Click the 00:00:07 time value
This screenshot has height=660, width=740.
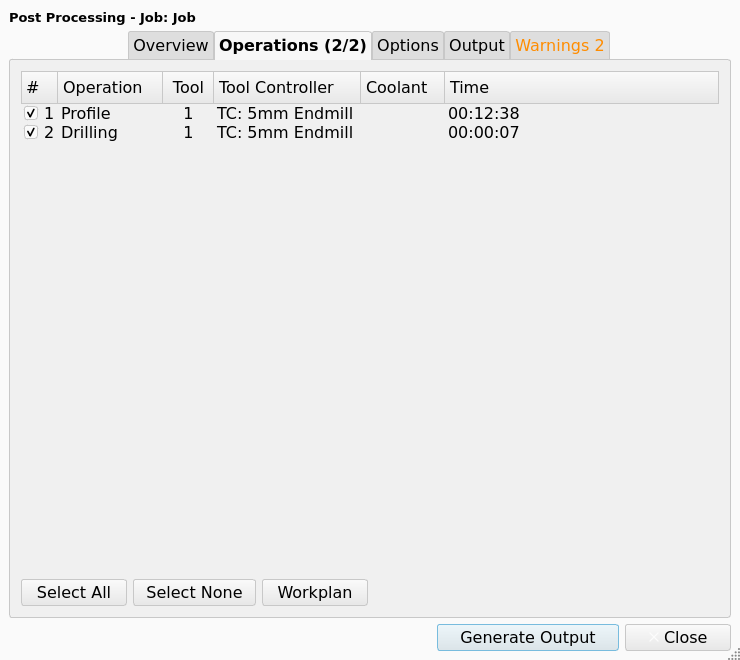click(484, 132)
